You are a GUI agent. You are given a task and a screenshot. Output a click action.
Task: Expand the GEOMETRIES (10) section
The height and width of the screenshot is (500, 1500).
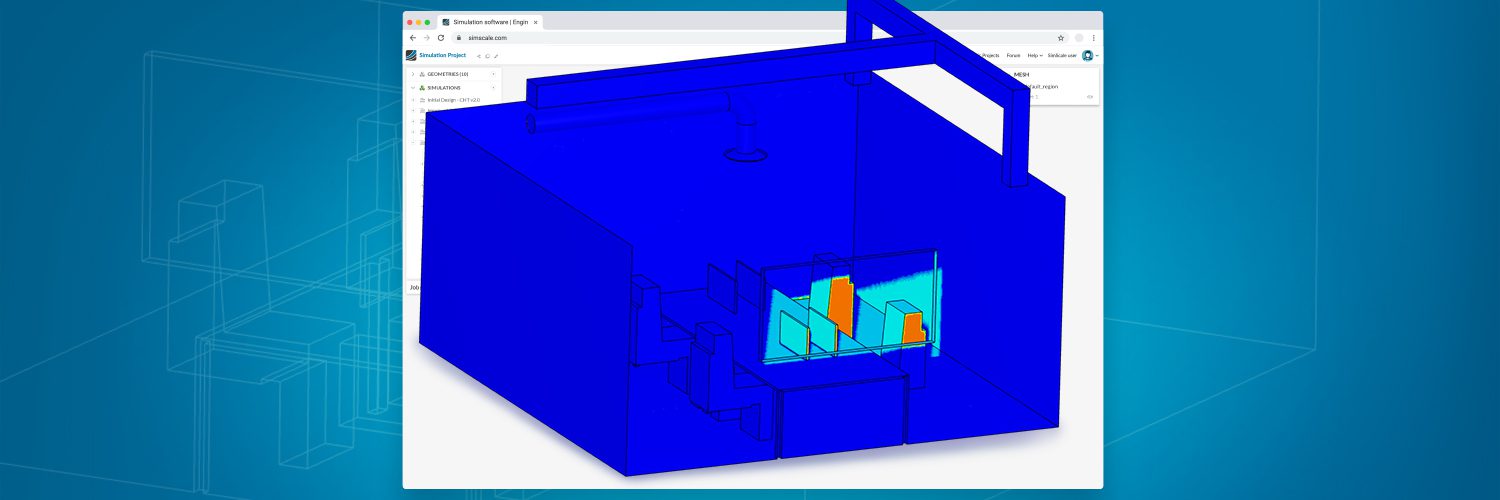[x=412, y=74]
